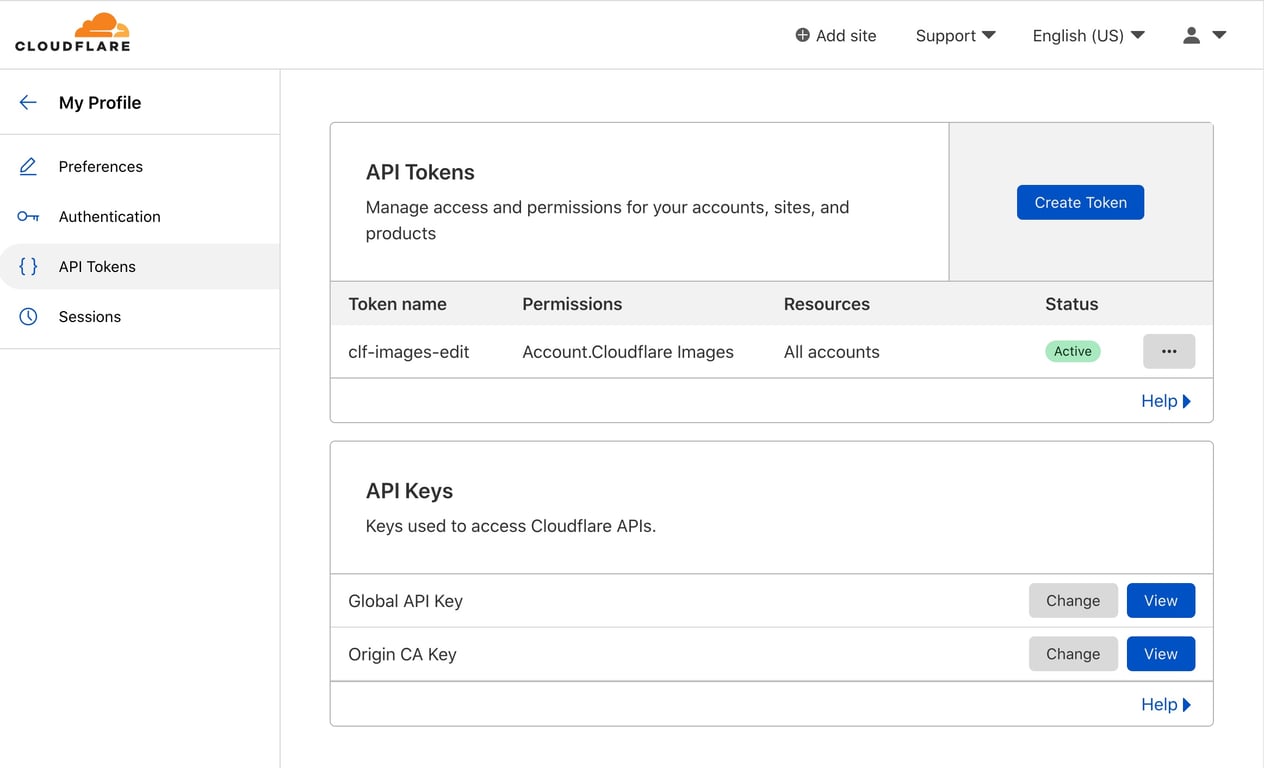Click the Active status badge
Screen dimensions: 1264x768
[1072, 352]
